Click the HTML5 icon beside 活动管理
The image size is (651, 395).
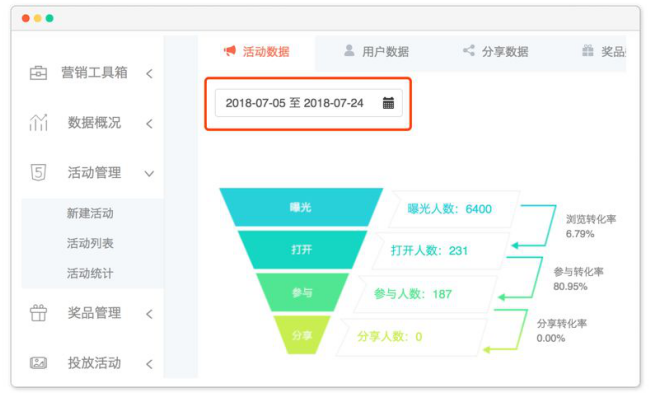point(38,172)
